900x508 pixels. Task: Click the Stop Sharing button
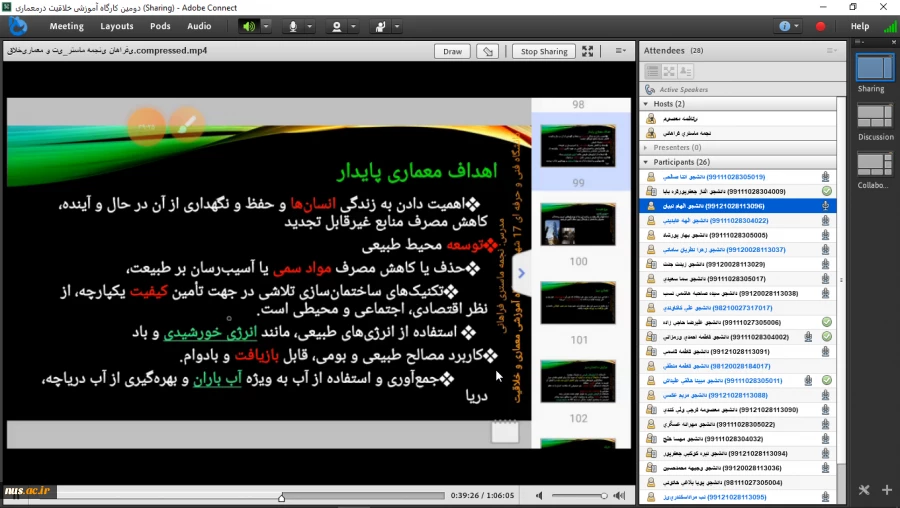543,51
